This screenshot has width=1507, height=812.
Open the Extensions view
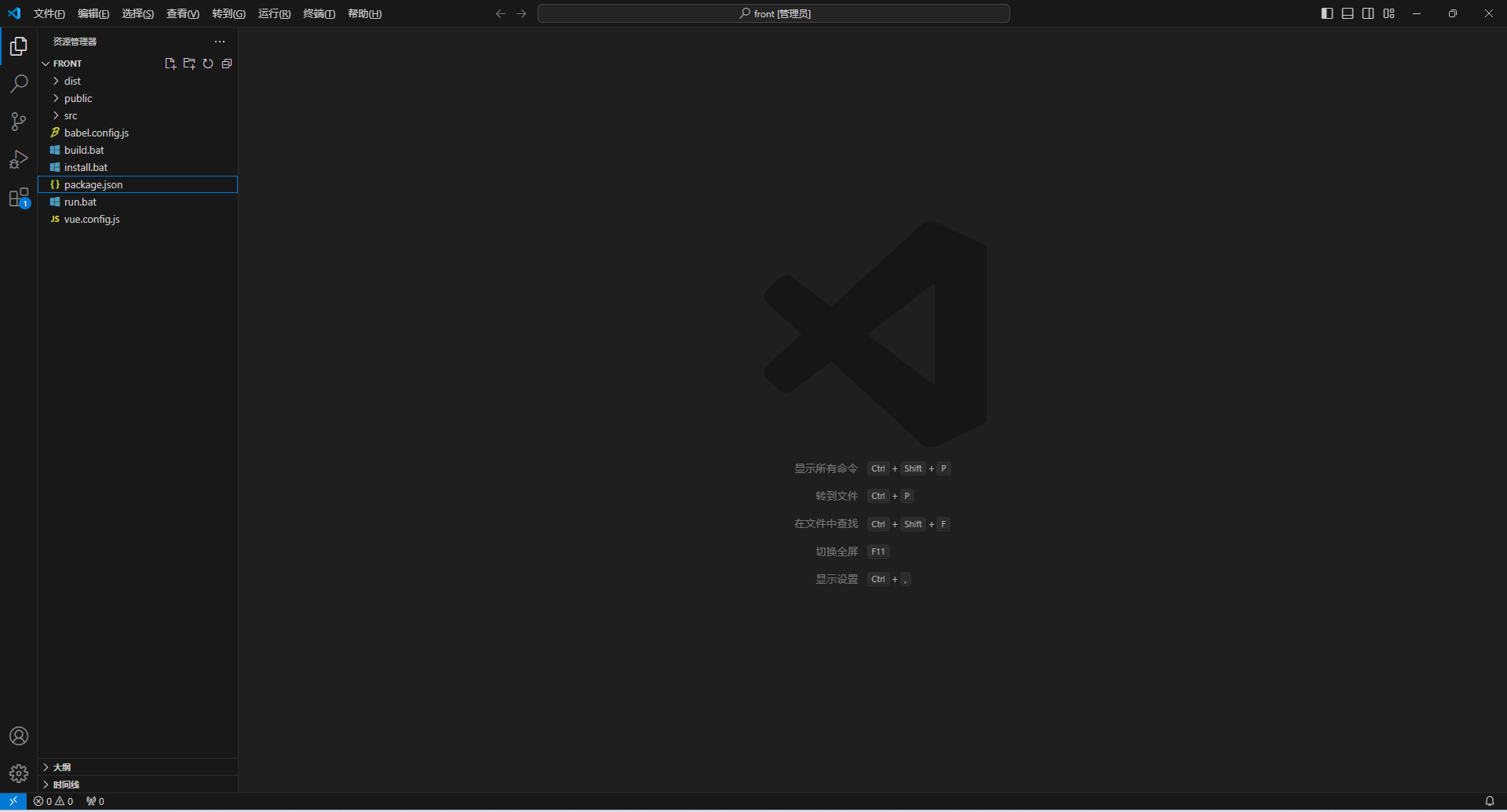pos(19,198)
